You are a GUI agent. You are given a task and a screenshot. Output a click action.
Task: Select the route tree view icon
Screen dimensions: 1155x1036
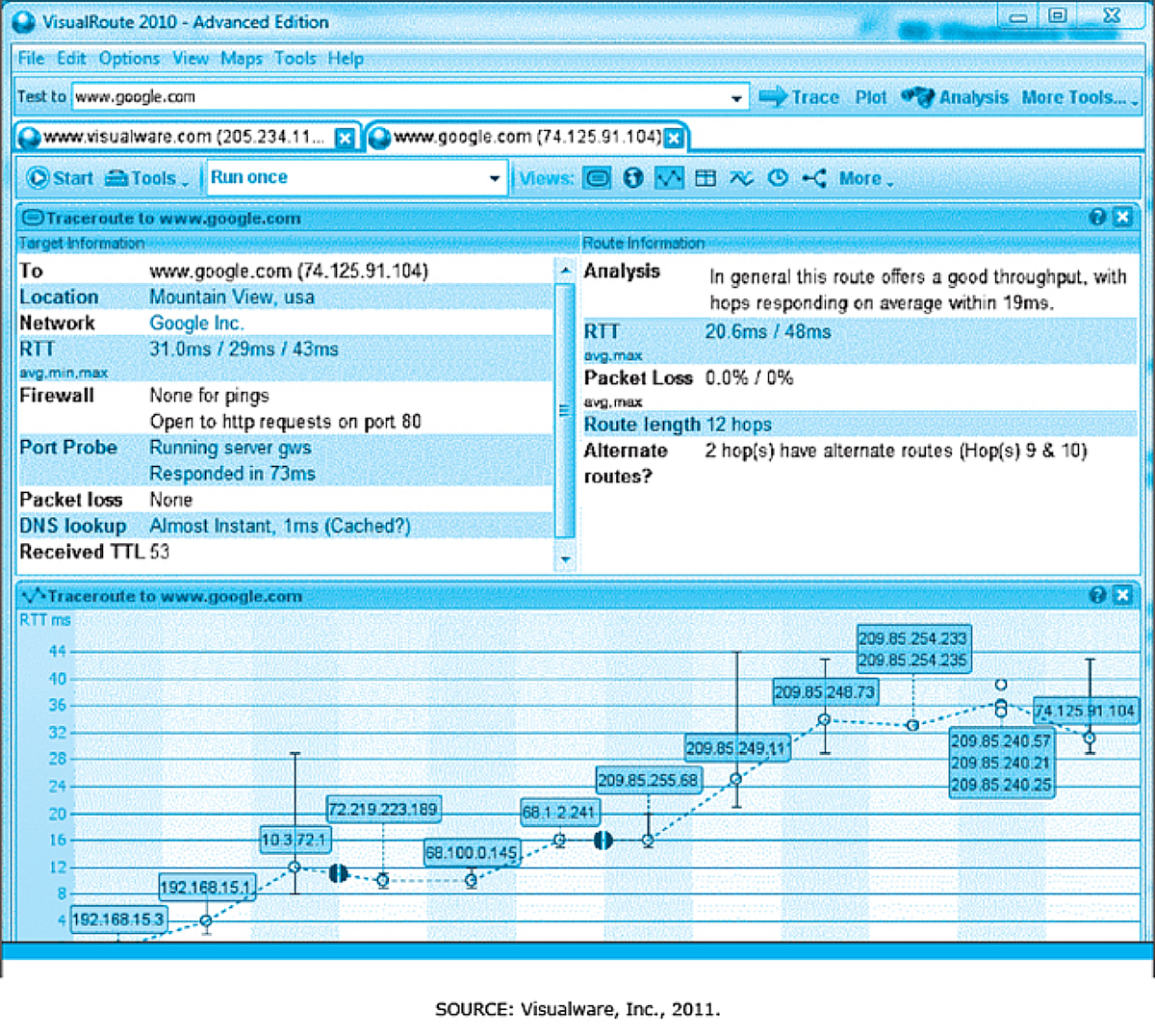pyautogui.click(x=814, y=178)
